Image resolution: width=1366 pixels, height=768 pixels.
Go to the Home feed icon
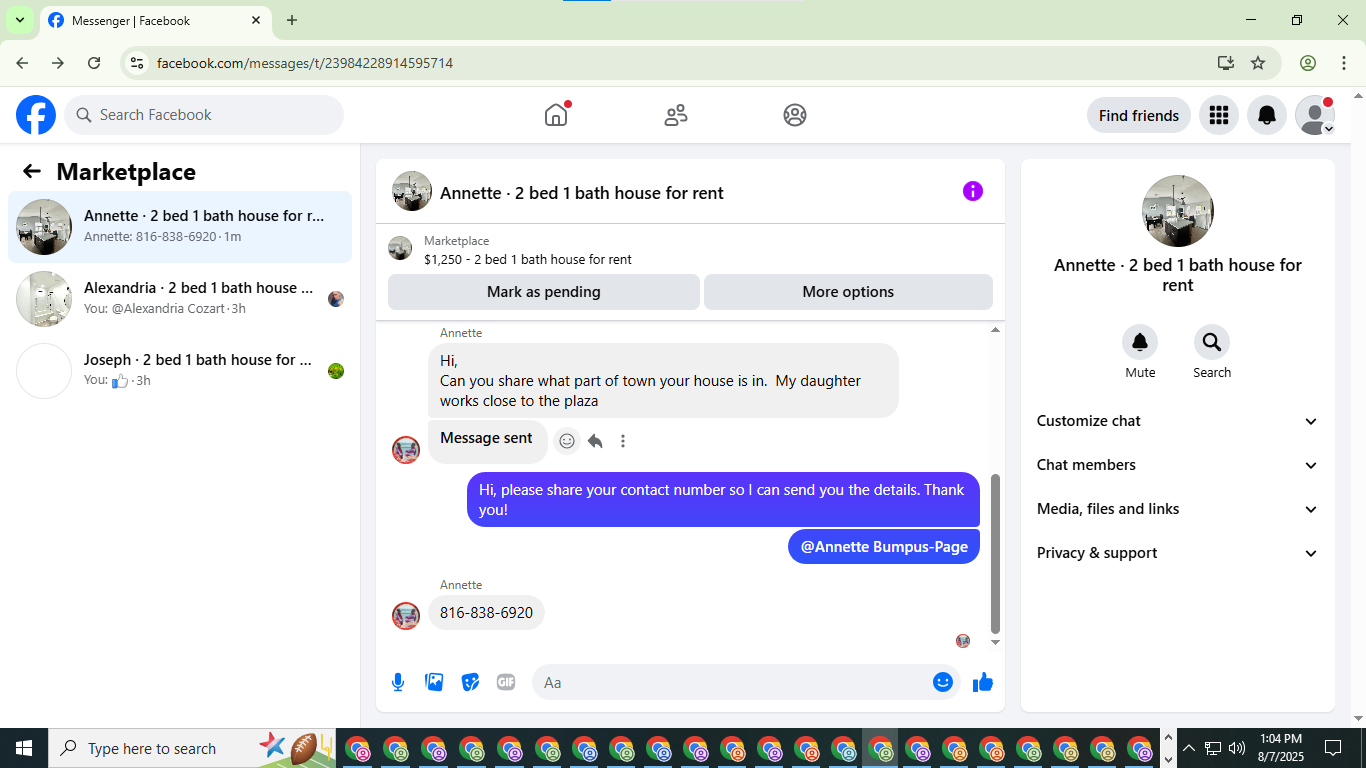coord(556,115)
